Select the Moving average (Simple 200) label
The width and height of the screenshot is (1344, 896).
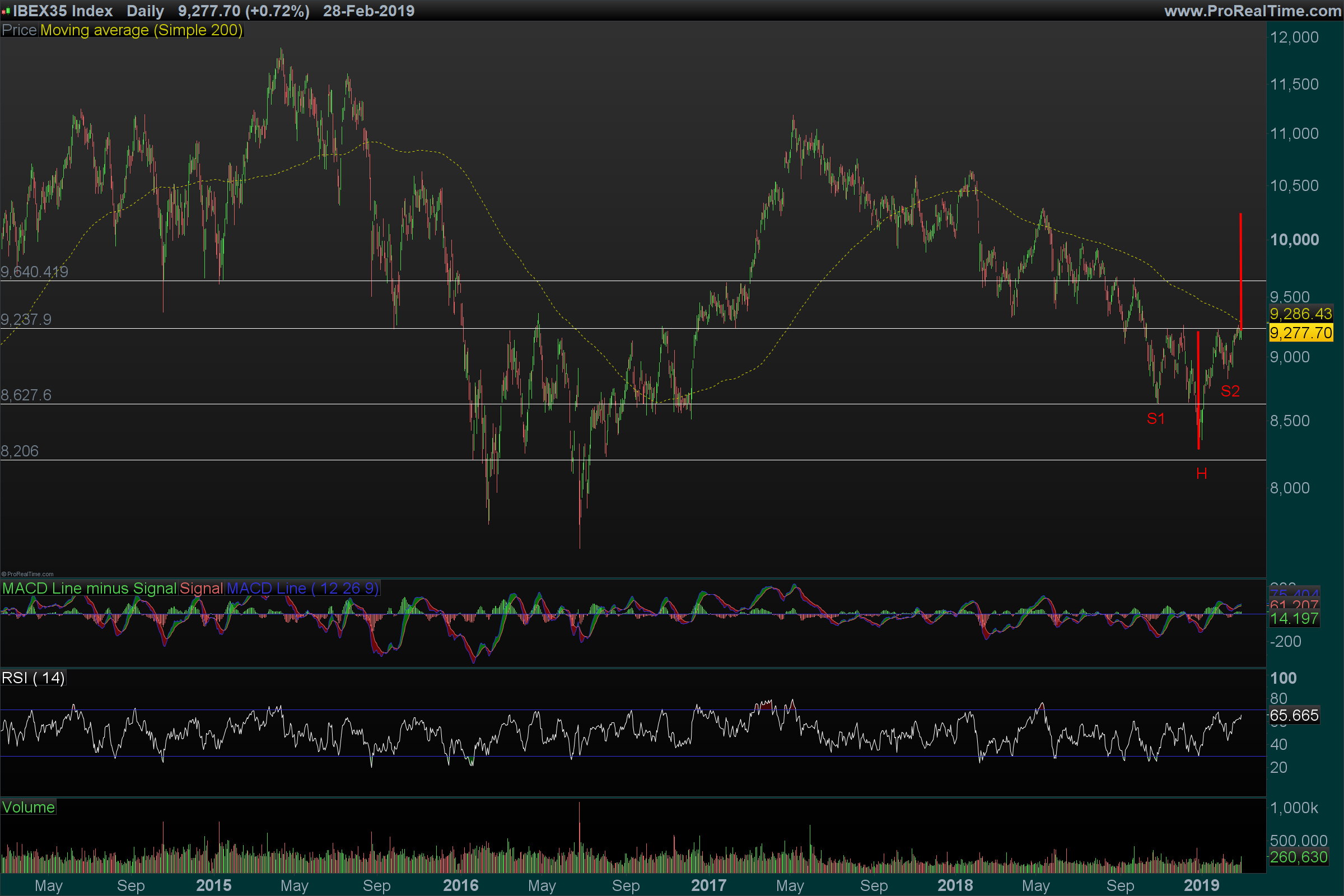coord(141,30)
